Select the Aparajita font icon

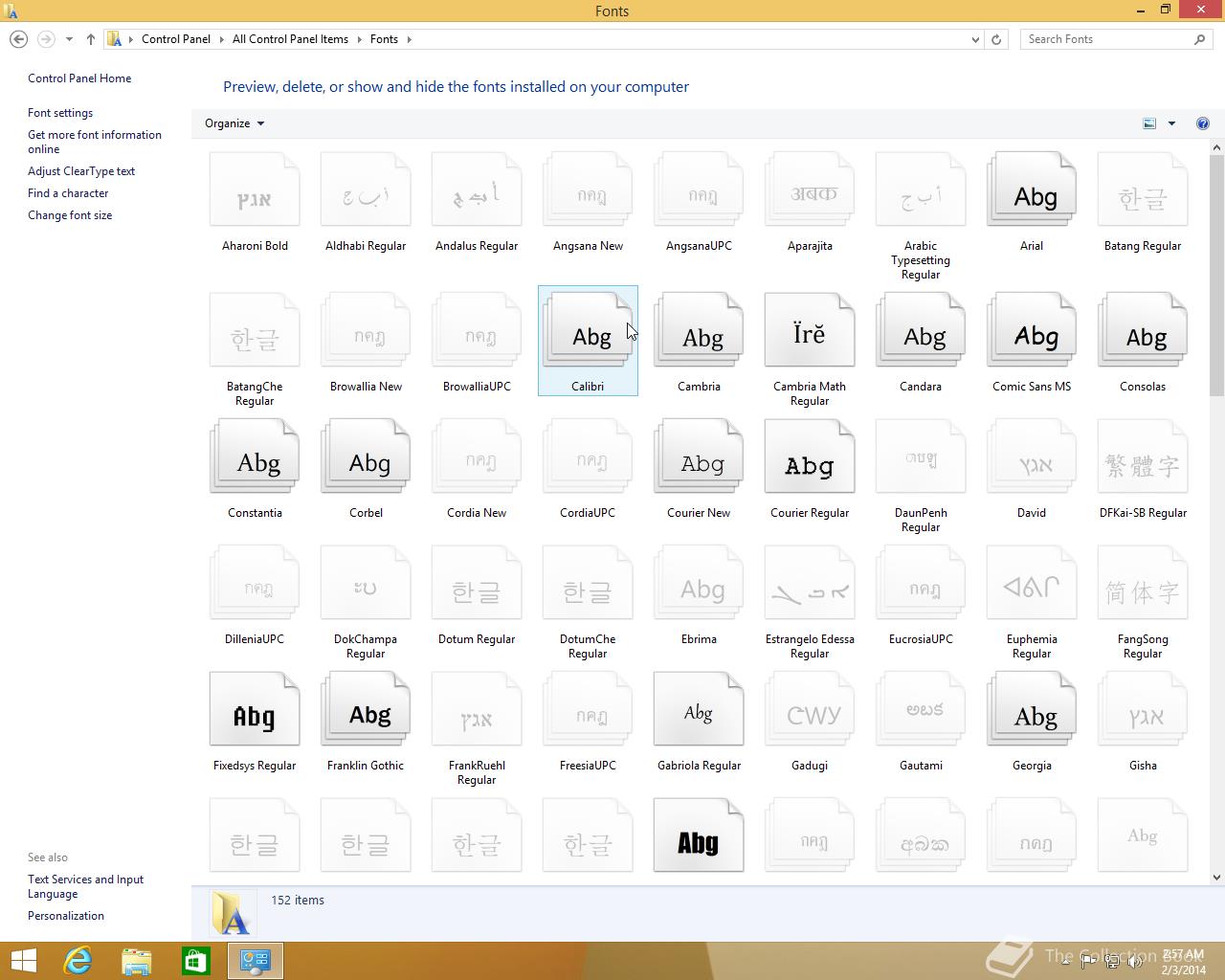coord(810,190)
